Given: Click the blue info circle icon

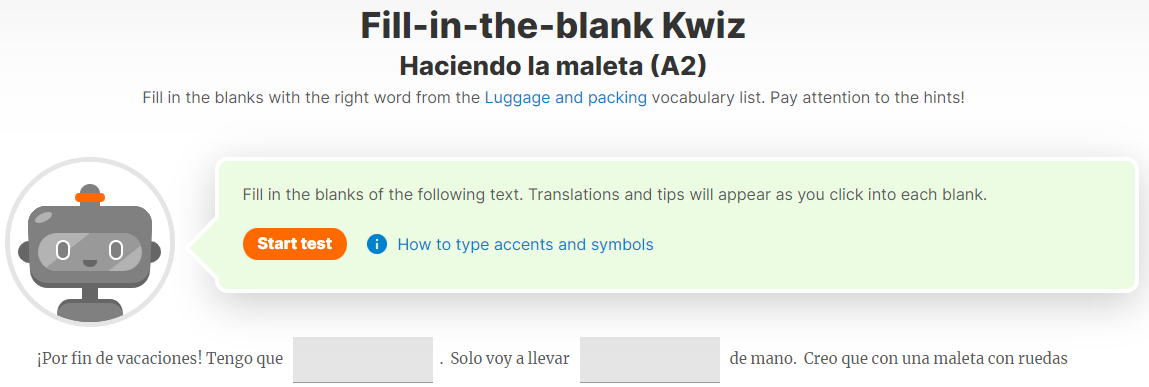Looking at the screenshot, I should (x=377, y=244).
